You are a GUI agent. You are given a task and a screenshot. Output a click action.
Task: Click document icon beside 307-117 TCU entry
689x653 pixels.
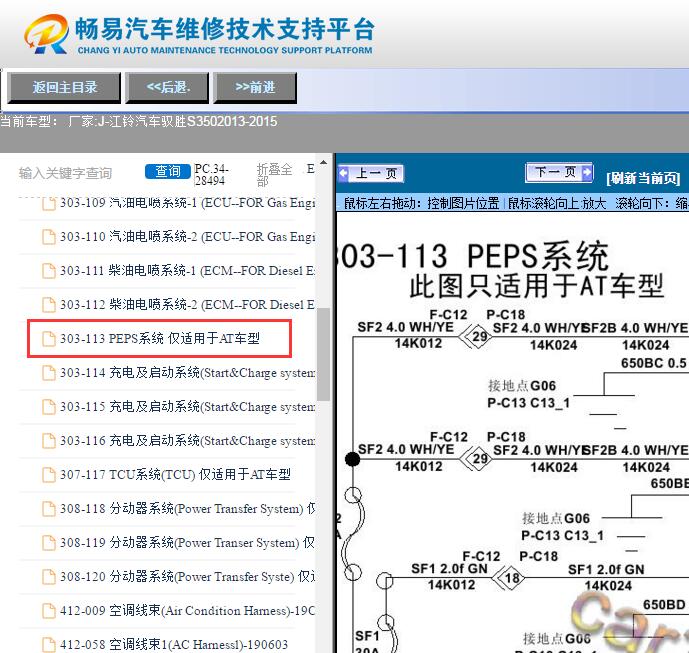click(x=49, y=475)
